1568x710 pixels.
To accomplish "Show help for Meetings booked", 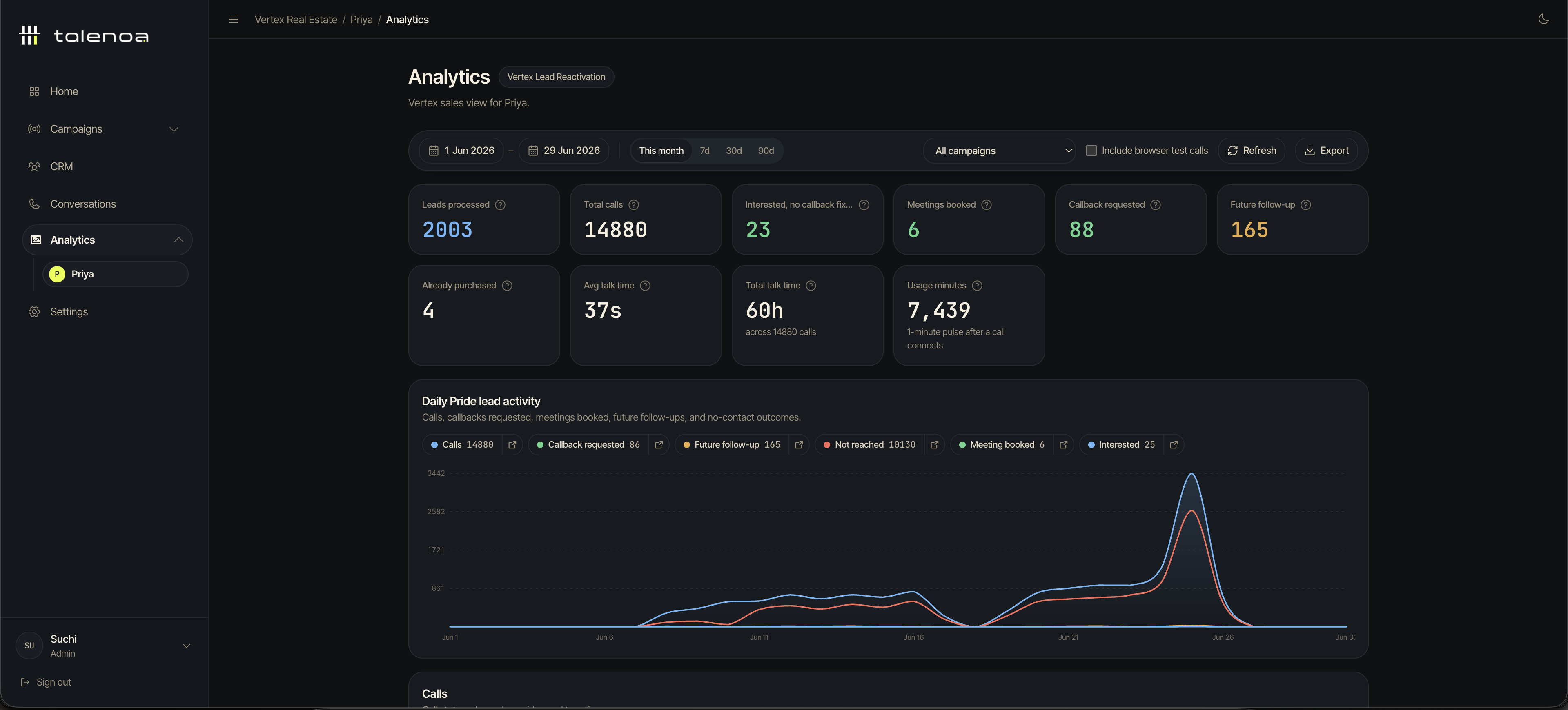I will 987,204.
